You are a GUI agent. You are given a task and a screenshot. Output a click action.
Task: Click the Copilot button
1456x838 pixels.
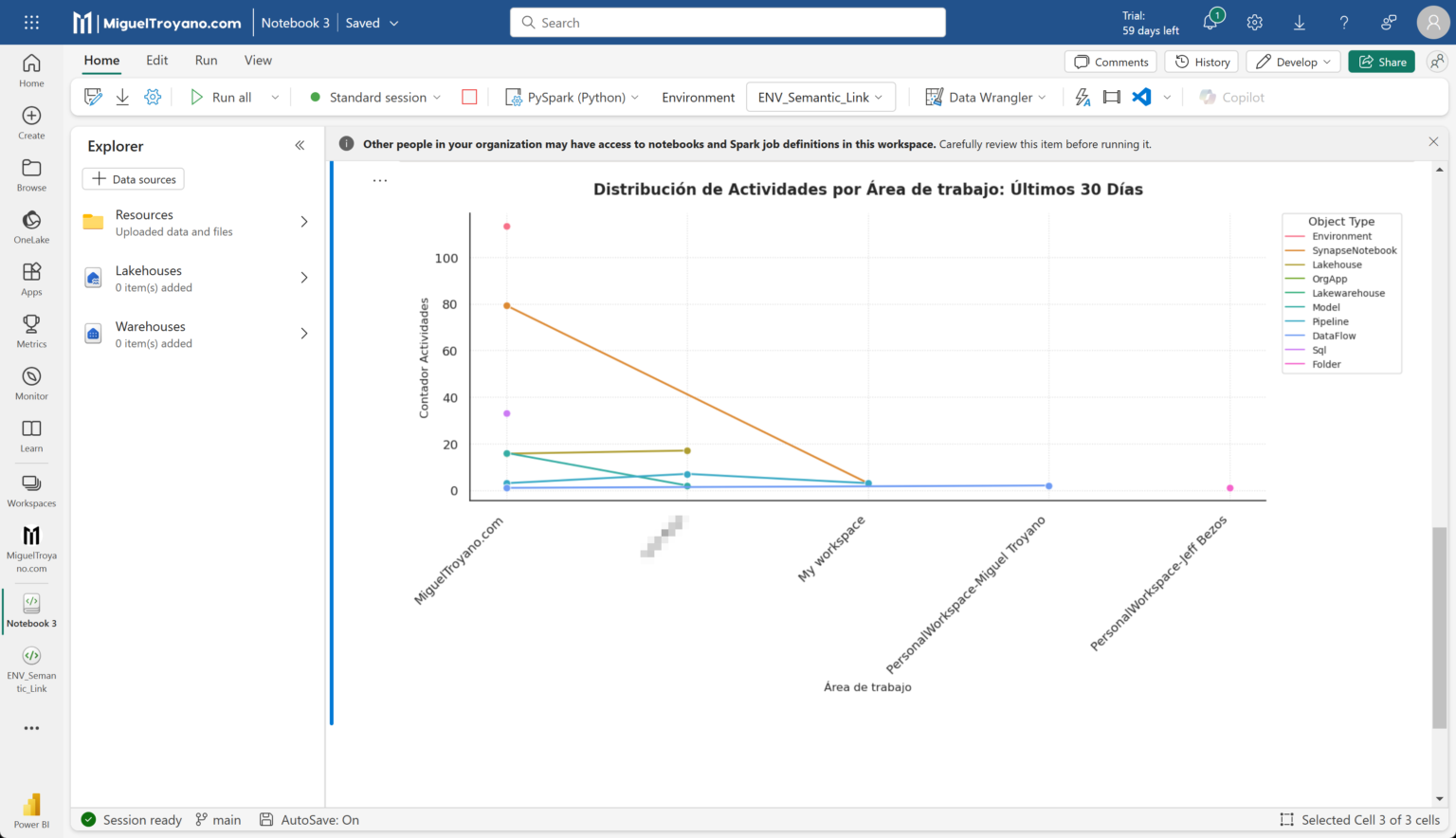pos(1231,97)
